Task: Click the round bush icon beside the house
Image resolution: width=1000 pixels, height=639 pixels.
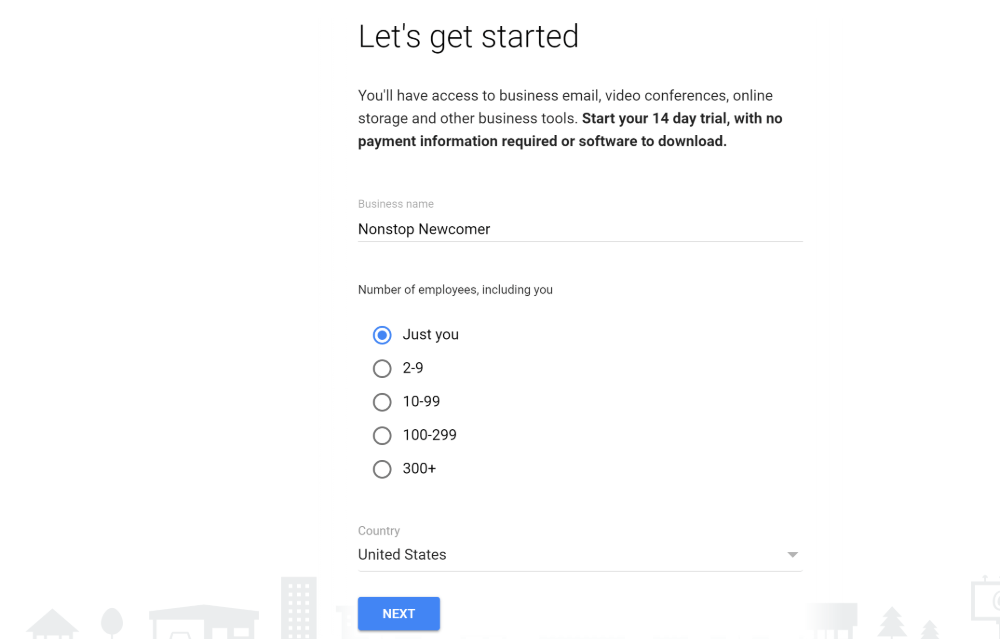Action: (110, 622)
